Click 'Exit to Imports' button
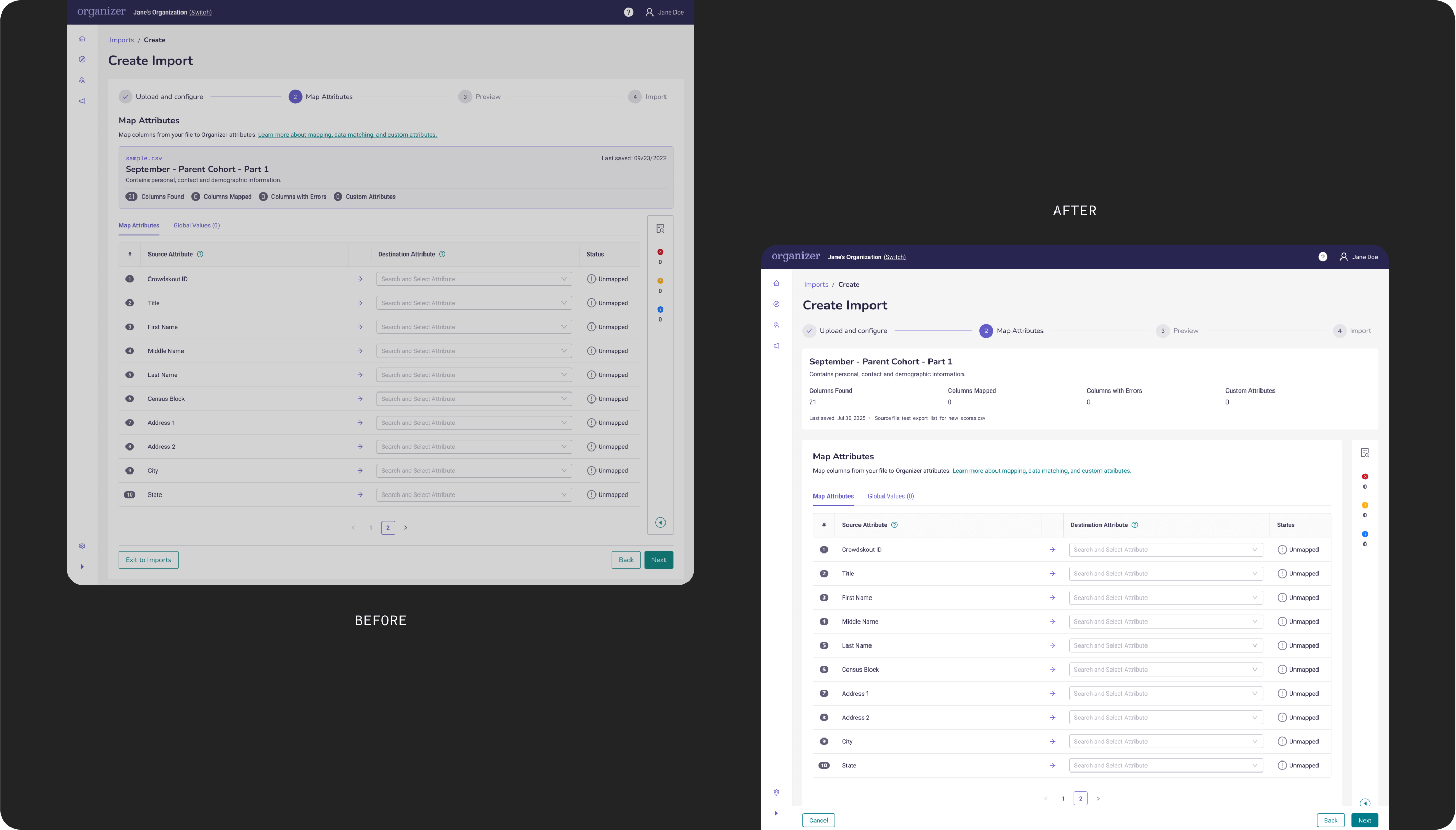The height and width of the screenshot is (830, 1456). 148,560
